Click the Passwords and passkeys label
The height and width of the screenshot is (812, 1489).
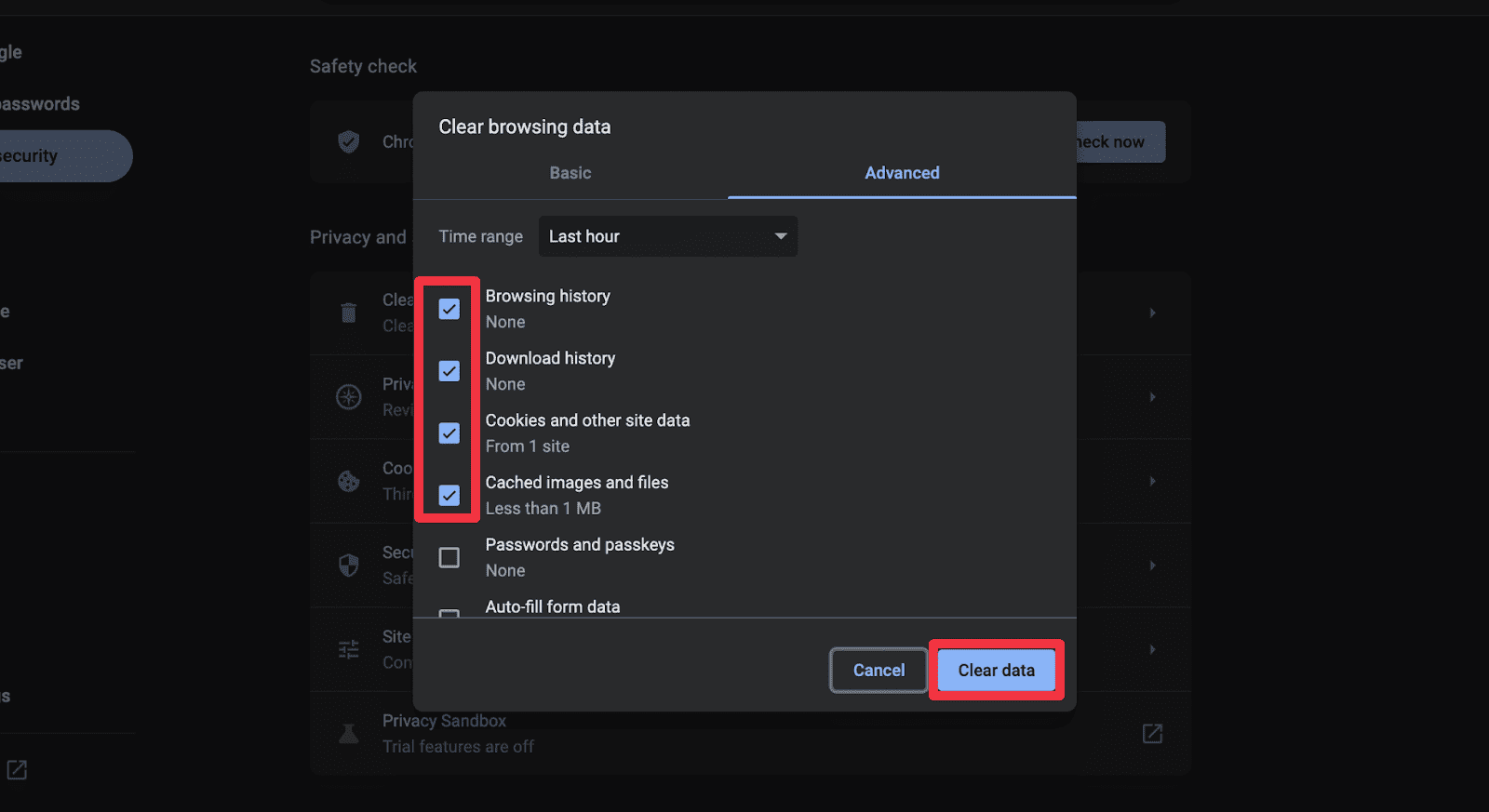[x=580, y=545]
